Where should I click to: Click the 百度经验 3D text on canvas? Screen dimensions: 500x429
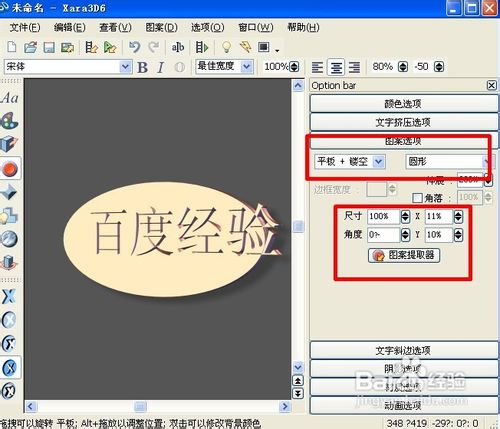point(185,232)
